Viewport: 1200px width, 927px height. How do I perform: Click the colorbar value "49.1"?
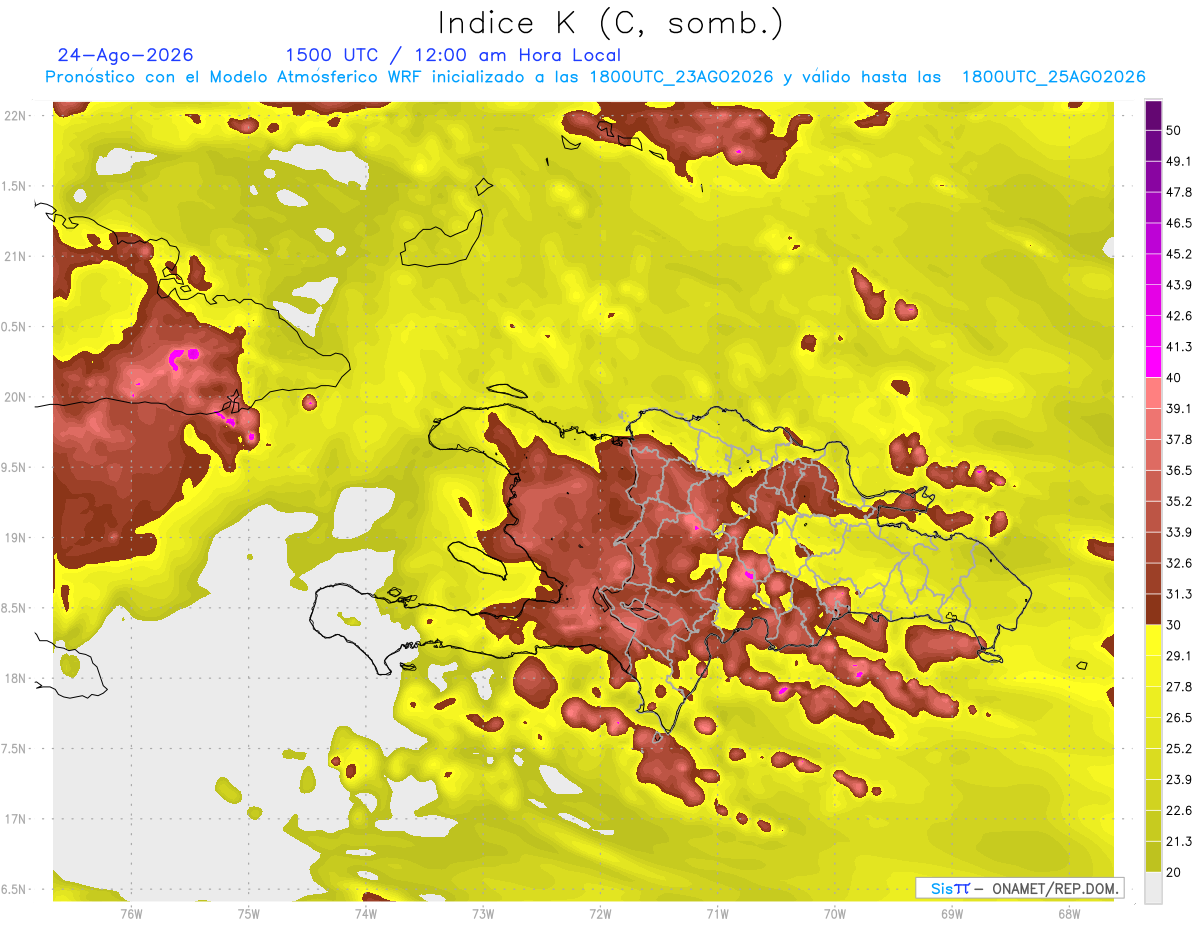1179,161
